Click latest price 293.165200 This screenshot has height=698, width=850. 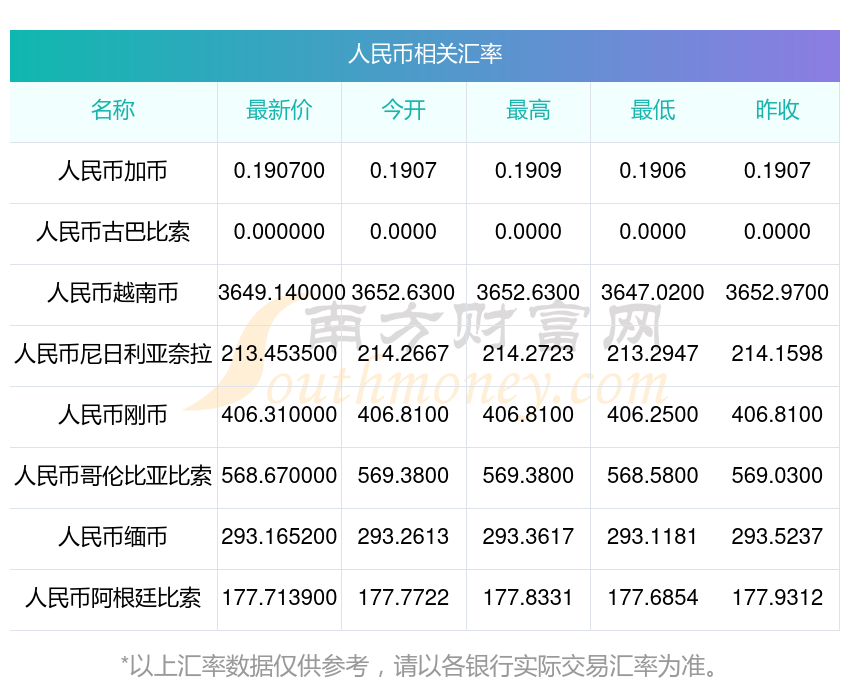279,537
